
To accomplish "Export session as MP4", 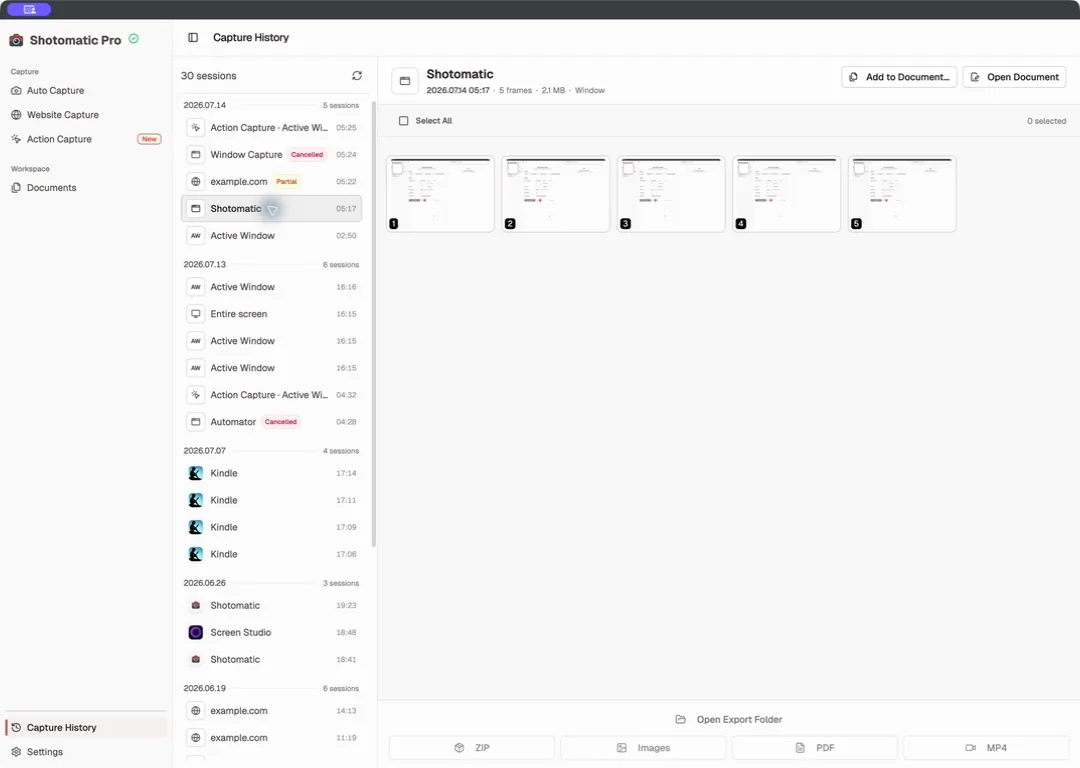I will pyautogui.click(x=986, y=748).
